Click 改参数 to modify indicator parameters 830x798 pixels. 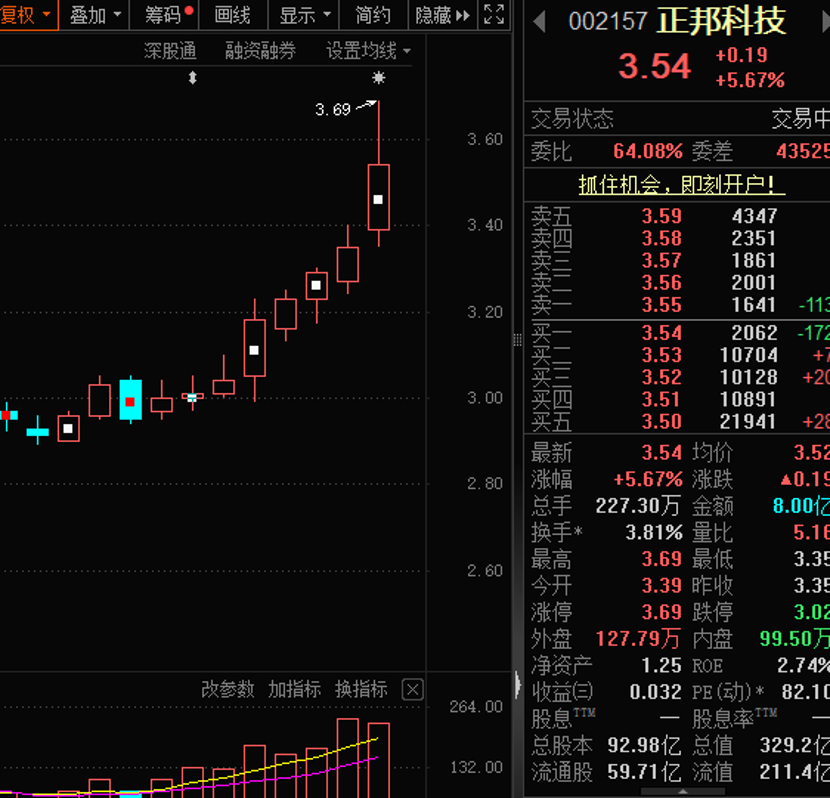228,689
